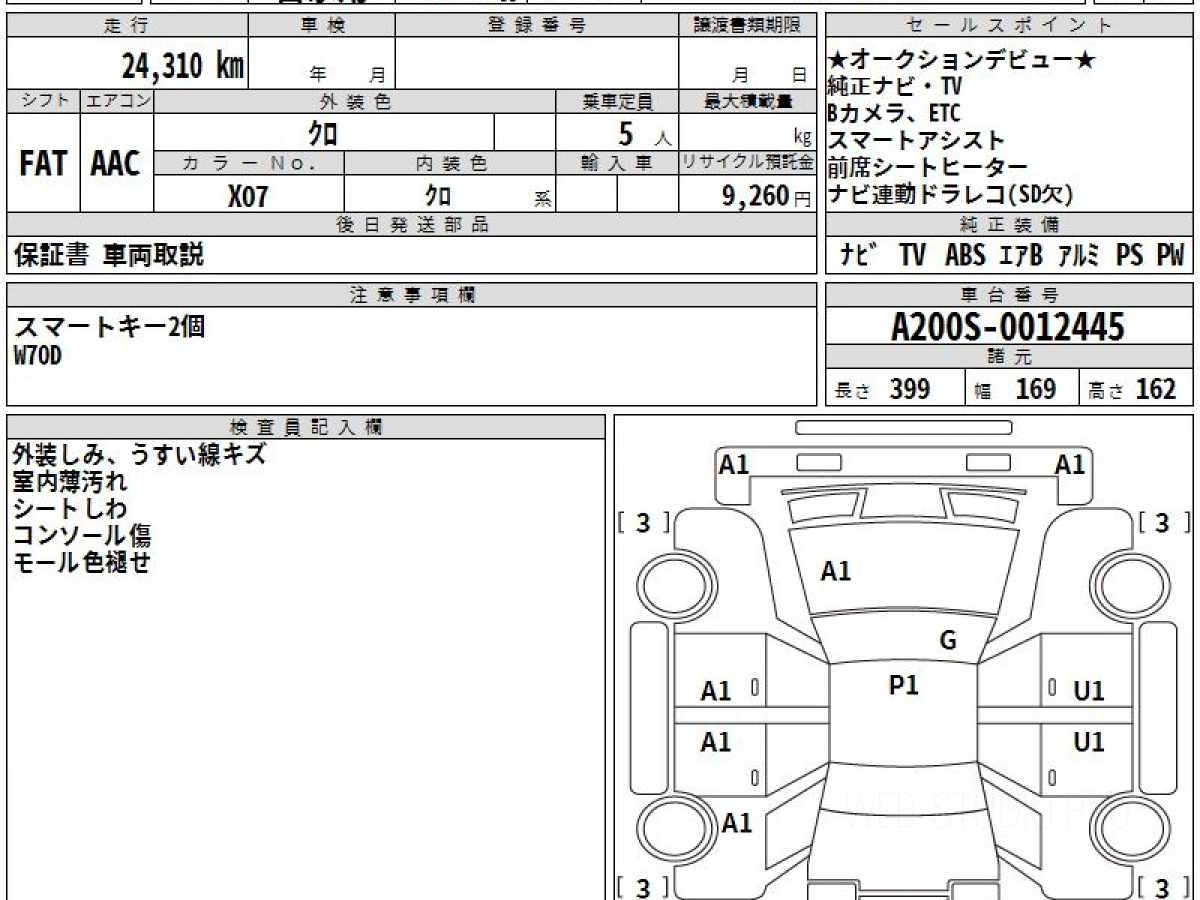Click the Bカメラ、ETC line

point(894,113)
